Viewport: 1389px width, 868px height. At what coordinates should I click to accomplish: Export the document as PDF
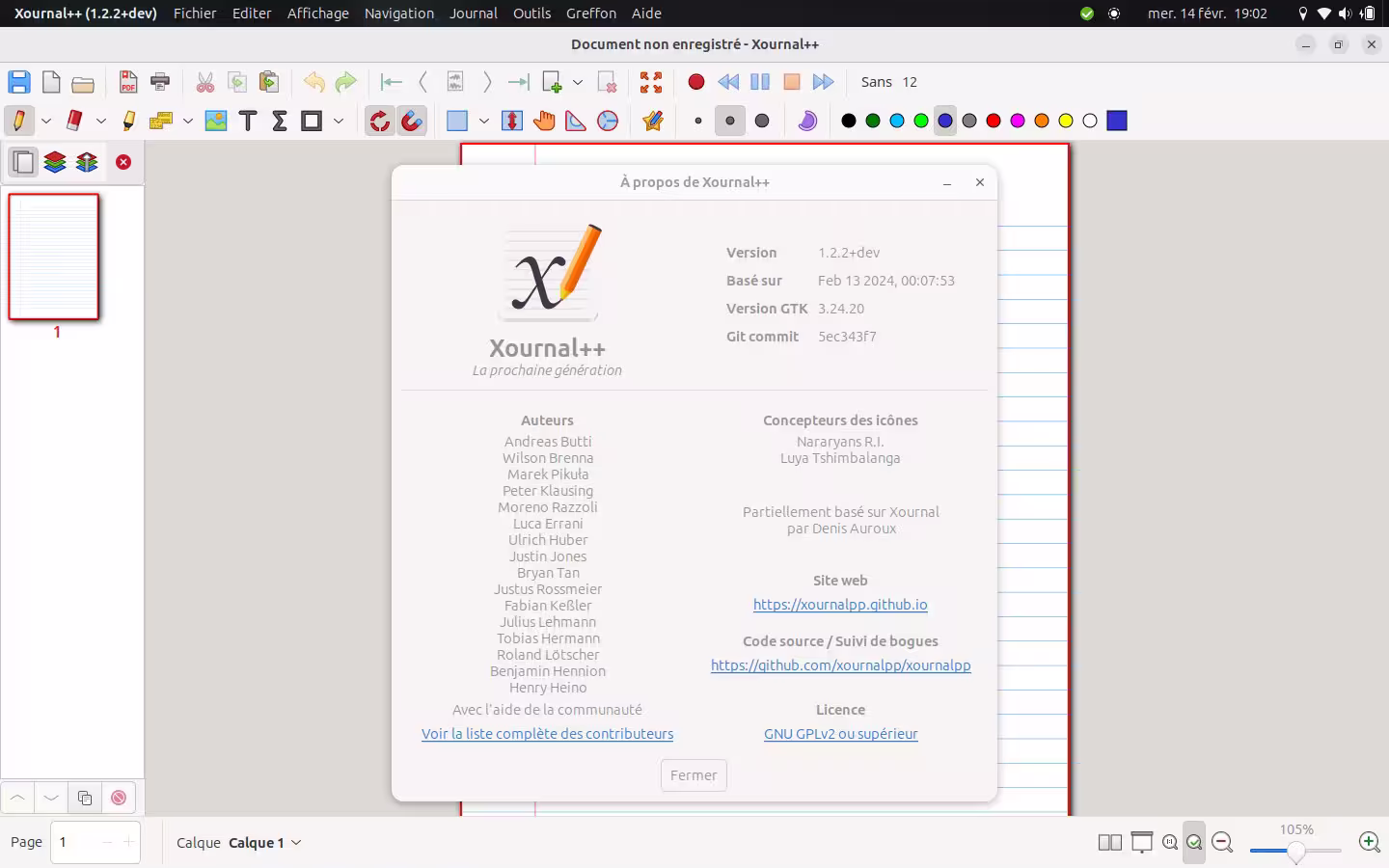click(128, 82)
